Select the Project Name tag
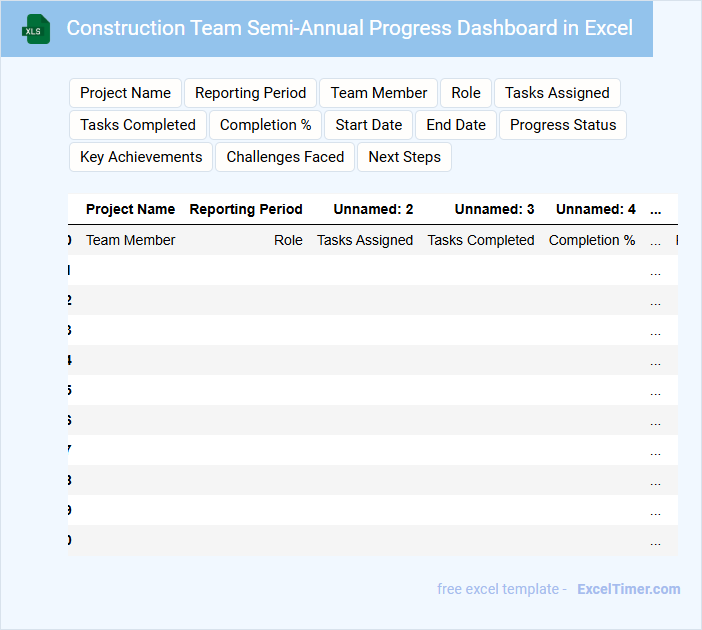Screen dimensions: 702x630 point(125,93)
